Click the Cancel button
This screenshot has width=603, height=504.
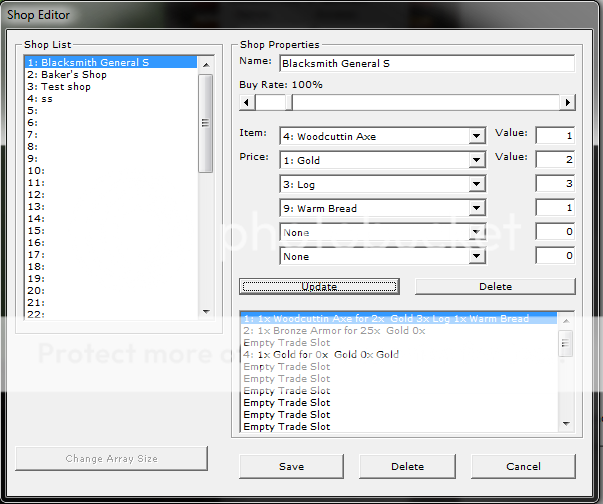click(523, 466)
